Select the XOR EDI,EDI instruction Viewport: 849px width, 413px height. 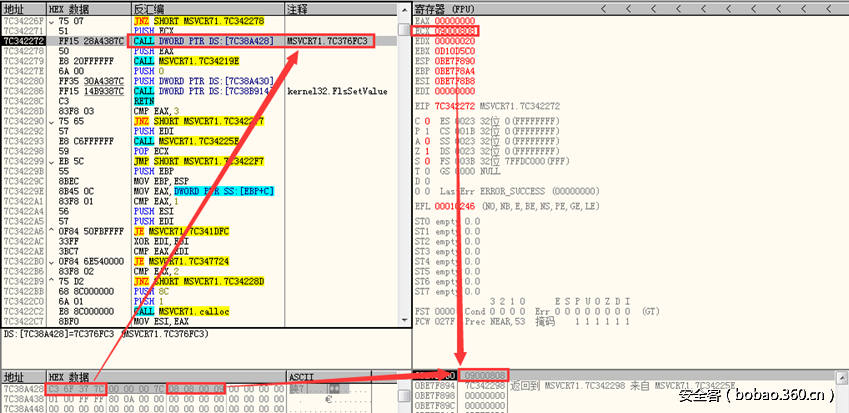[x=160, y=241]
